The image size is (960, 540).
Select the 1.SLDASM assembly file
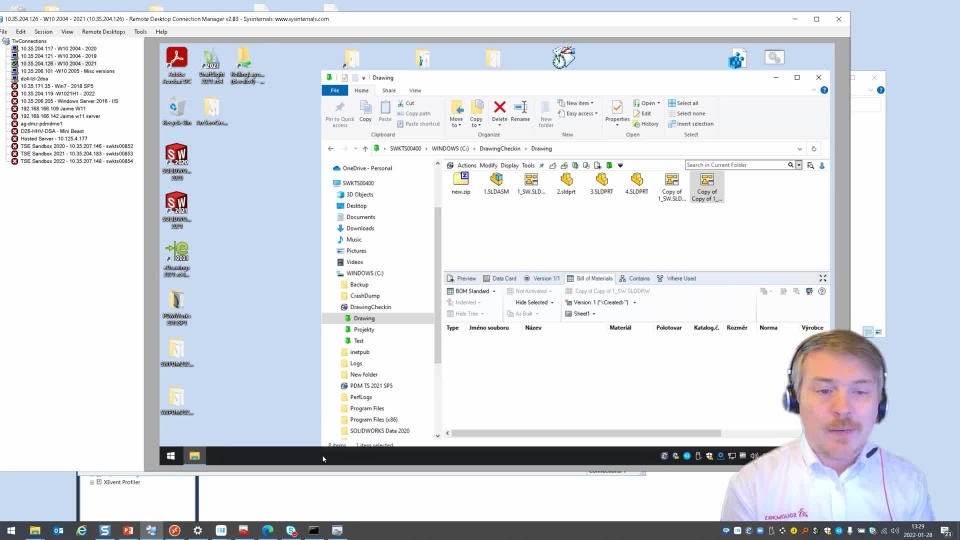[x=496, y=183]
